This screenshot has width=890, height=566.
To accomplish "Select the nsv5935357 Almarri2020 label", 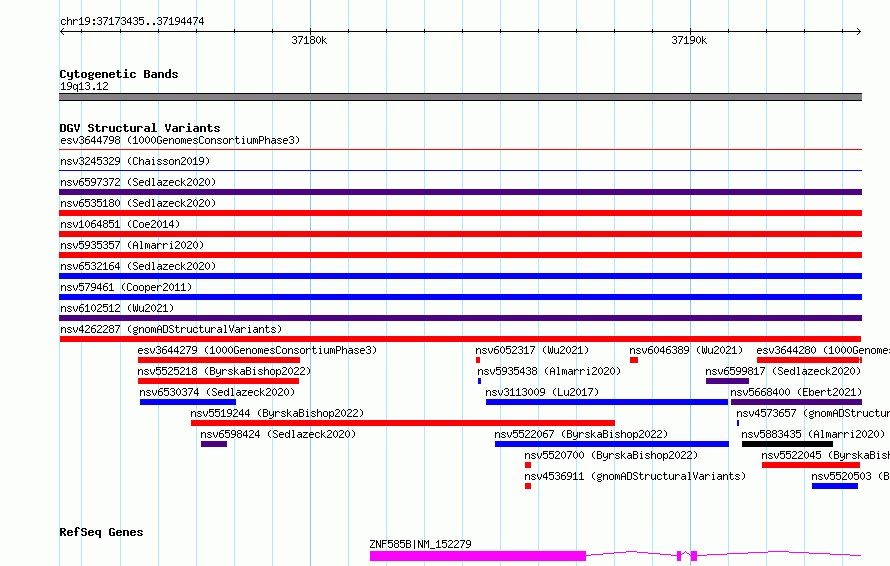I will [132, 245].
